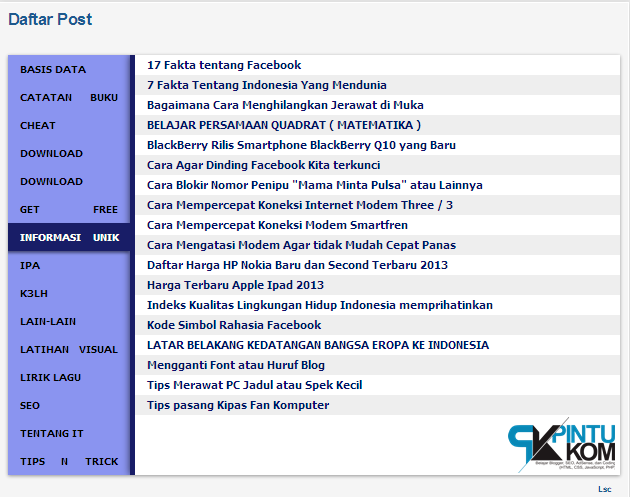Open Tips Merawat PC Jadul post

[x=255, y=385]
